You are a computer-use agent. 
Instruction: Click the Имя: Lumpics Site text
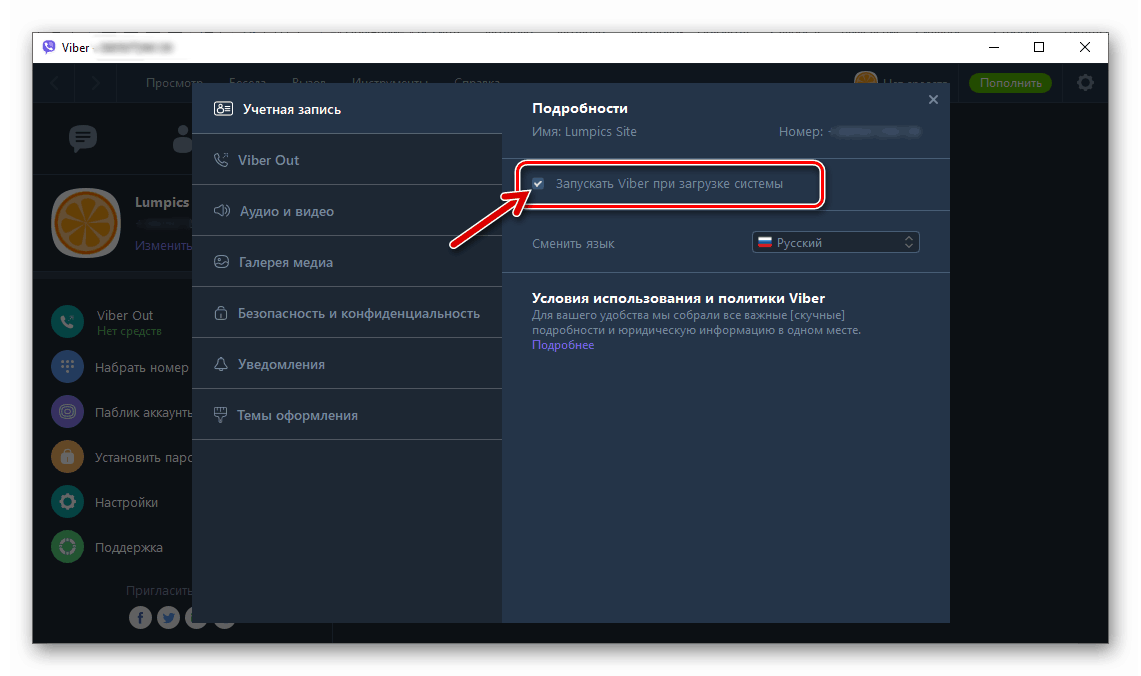(x=584, y=132)
